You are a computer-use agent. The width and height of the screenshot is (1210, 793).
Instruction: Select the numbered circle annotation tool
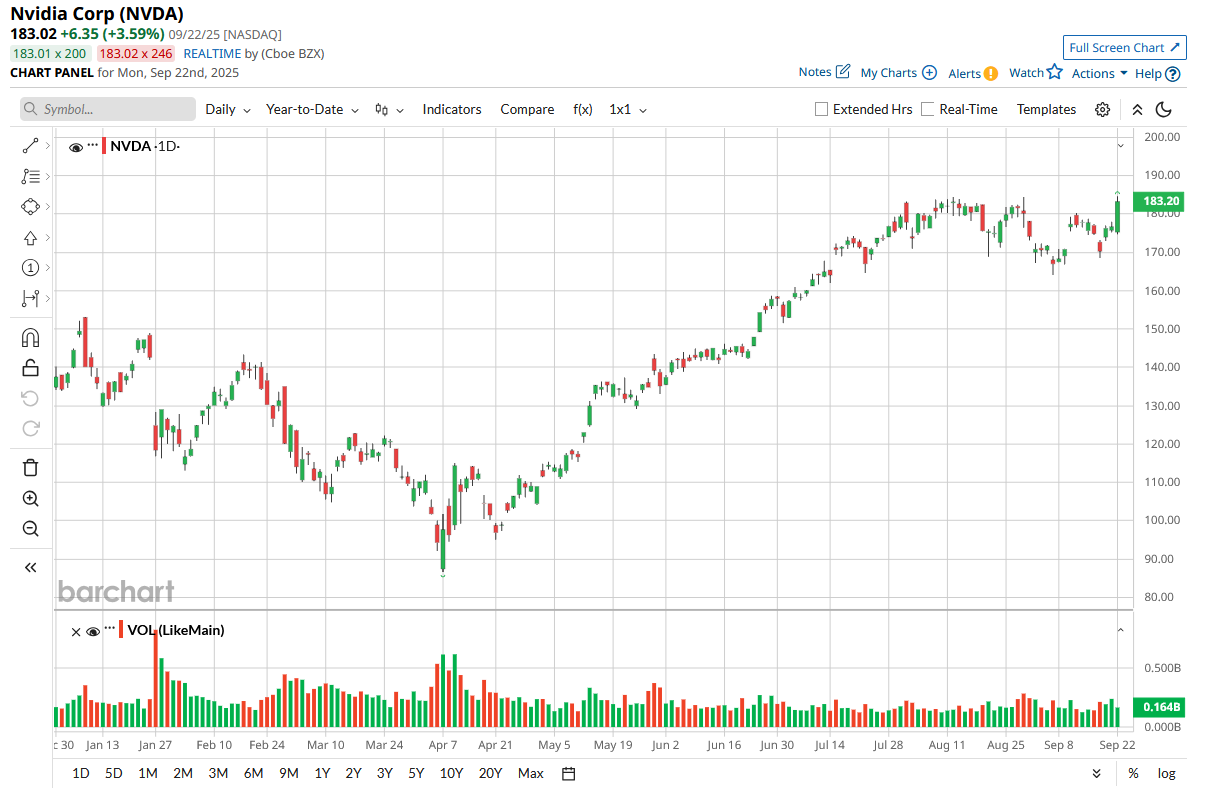tap(30, 268)
